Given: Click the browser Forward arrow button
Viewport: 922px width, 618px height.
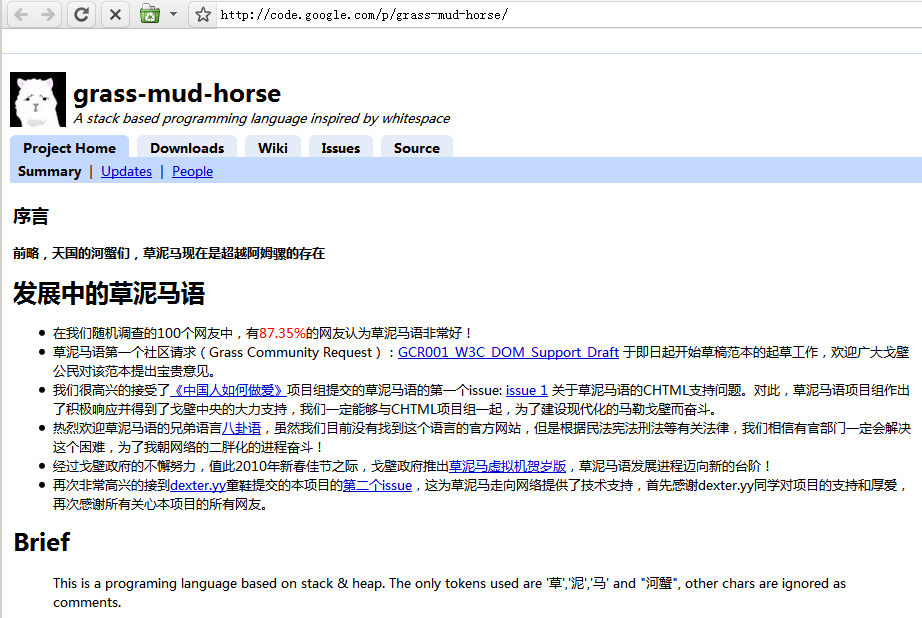Looking at the screenshot, I should [x=48, y=14].
